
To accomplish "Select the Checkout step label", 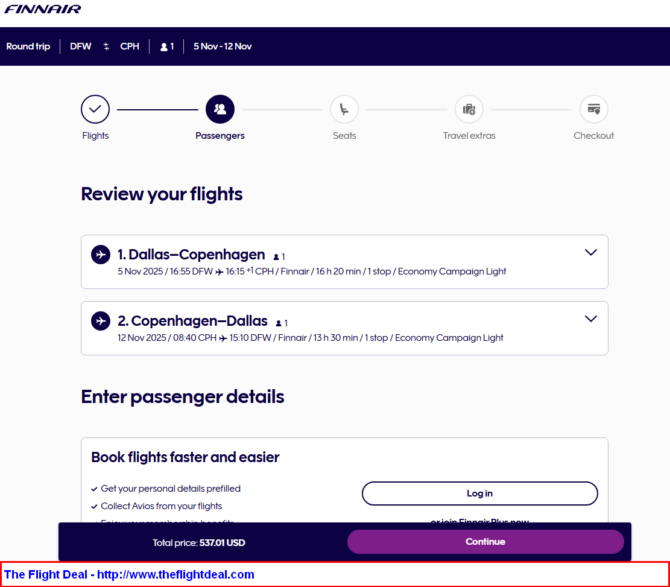I will (x=594, y=135).
